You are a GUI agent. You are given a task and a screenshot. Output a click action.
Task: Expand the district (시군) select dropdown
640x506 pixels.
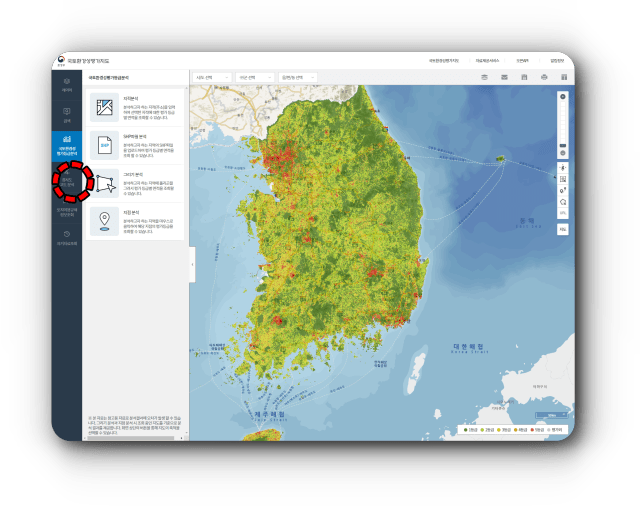point(255,78)
